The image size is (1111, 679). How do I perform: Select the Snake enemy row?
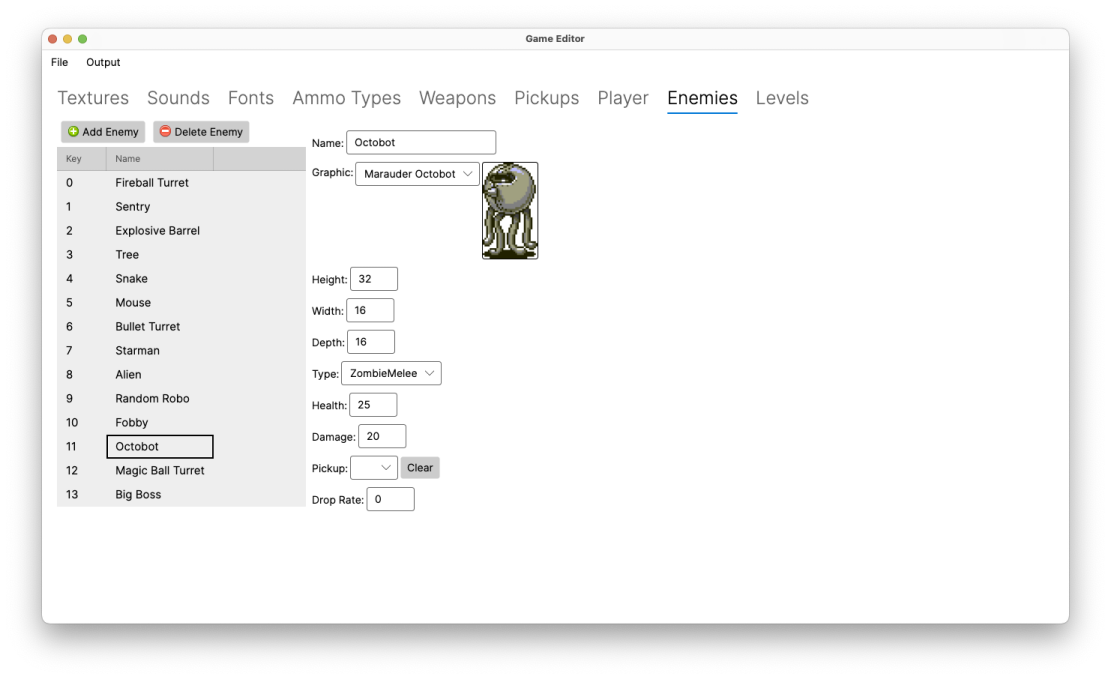pyautogui.click(x=181, y=279)
